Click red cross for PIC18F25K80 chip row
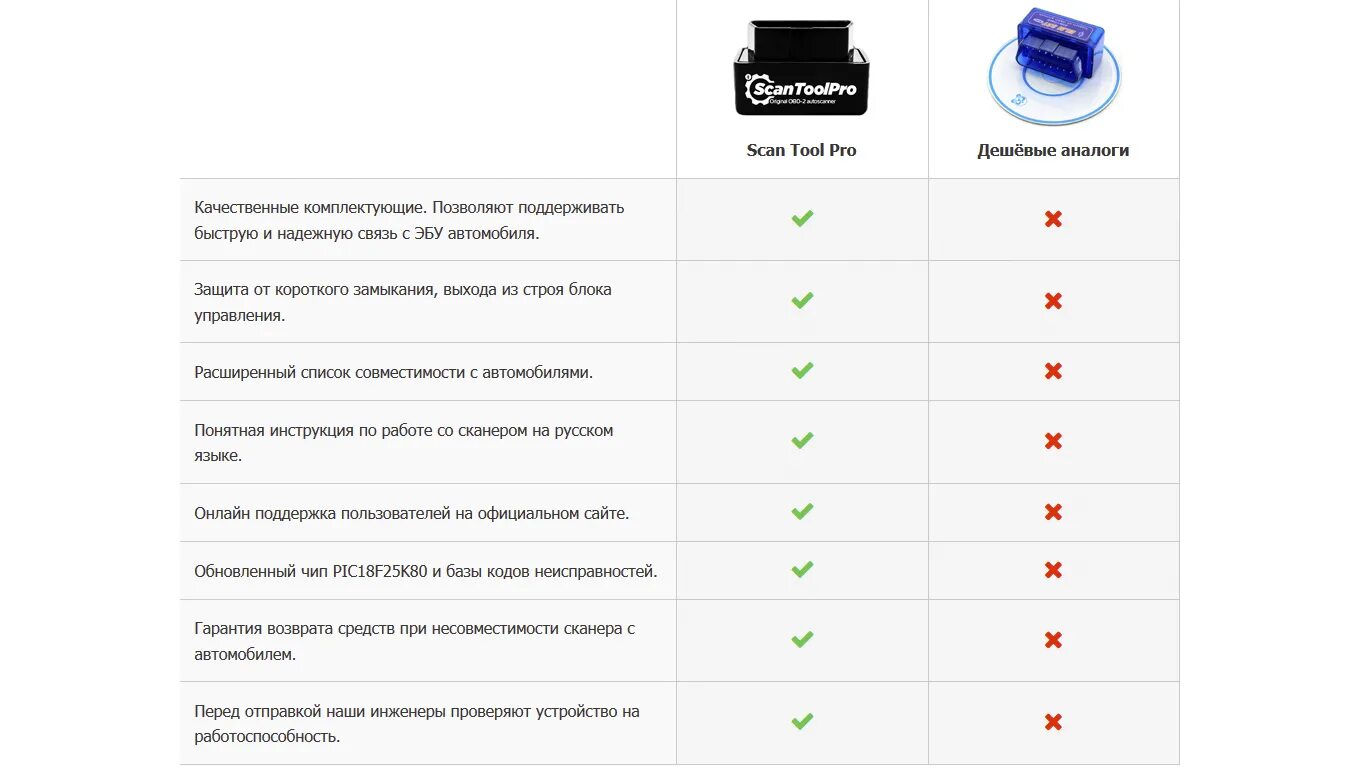The height and width of the screenshot is (768, 1366). click(x=1053, y=570)
